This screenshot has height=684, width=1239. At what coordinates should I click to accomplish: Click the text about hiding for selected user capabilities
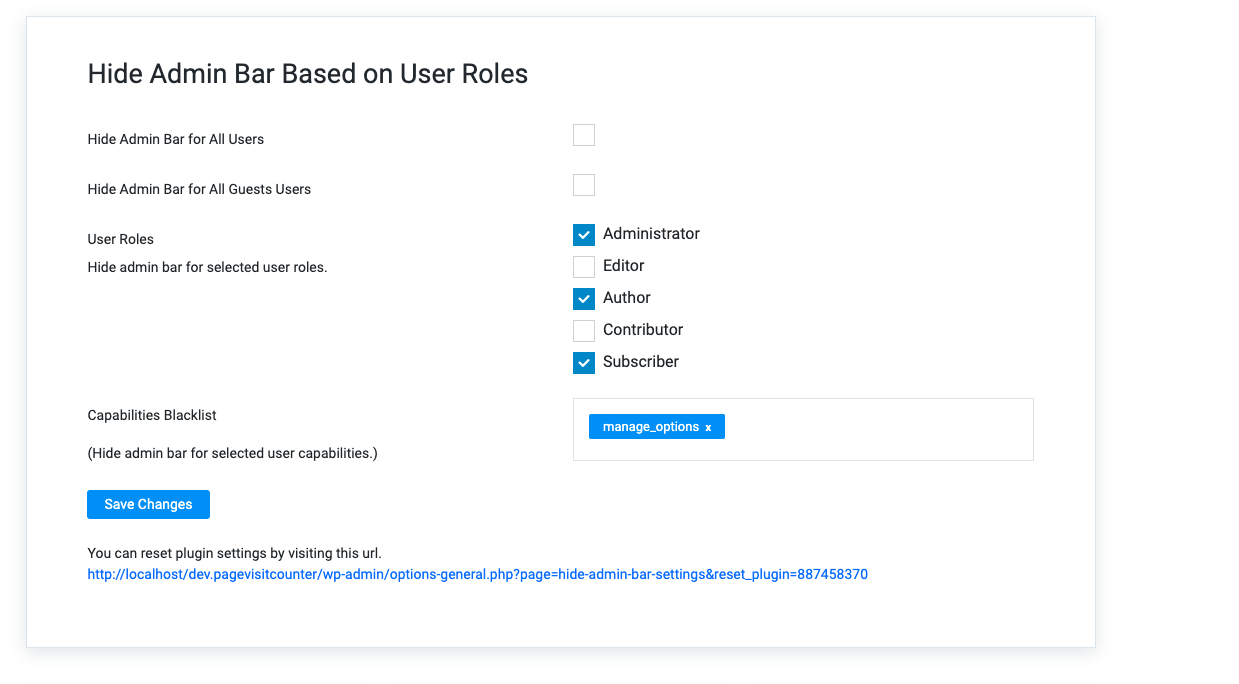[x=233, y=453]
